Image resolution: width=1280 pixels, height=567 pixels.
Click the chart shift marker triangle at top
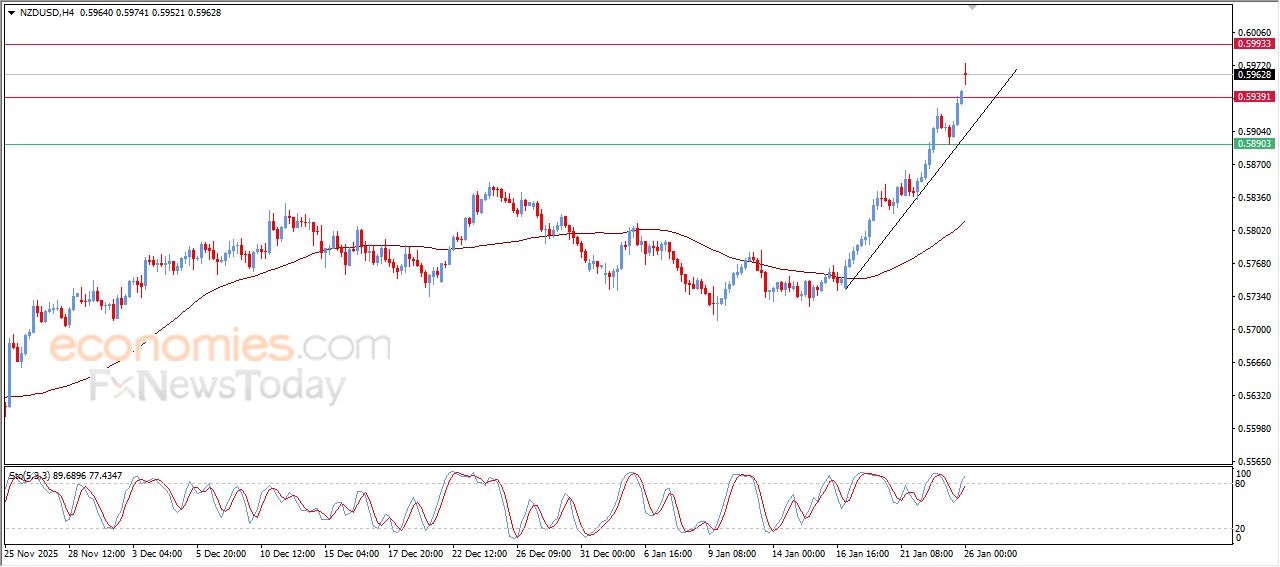pyautogui.click(x=972, y=7)
